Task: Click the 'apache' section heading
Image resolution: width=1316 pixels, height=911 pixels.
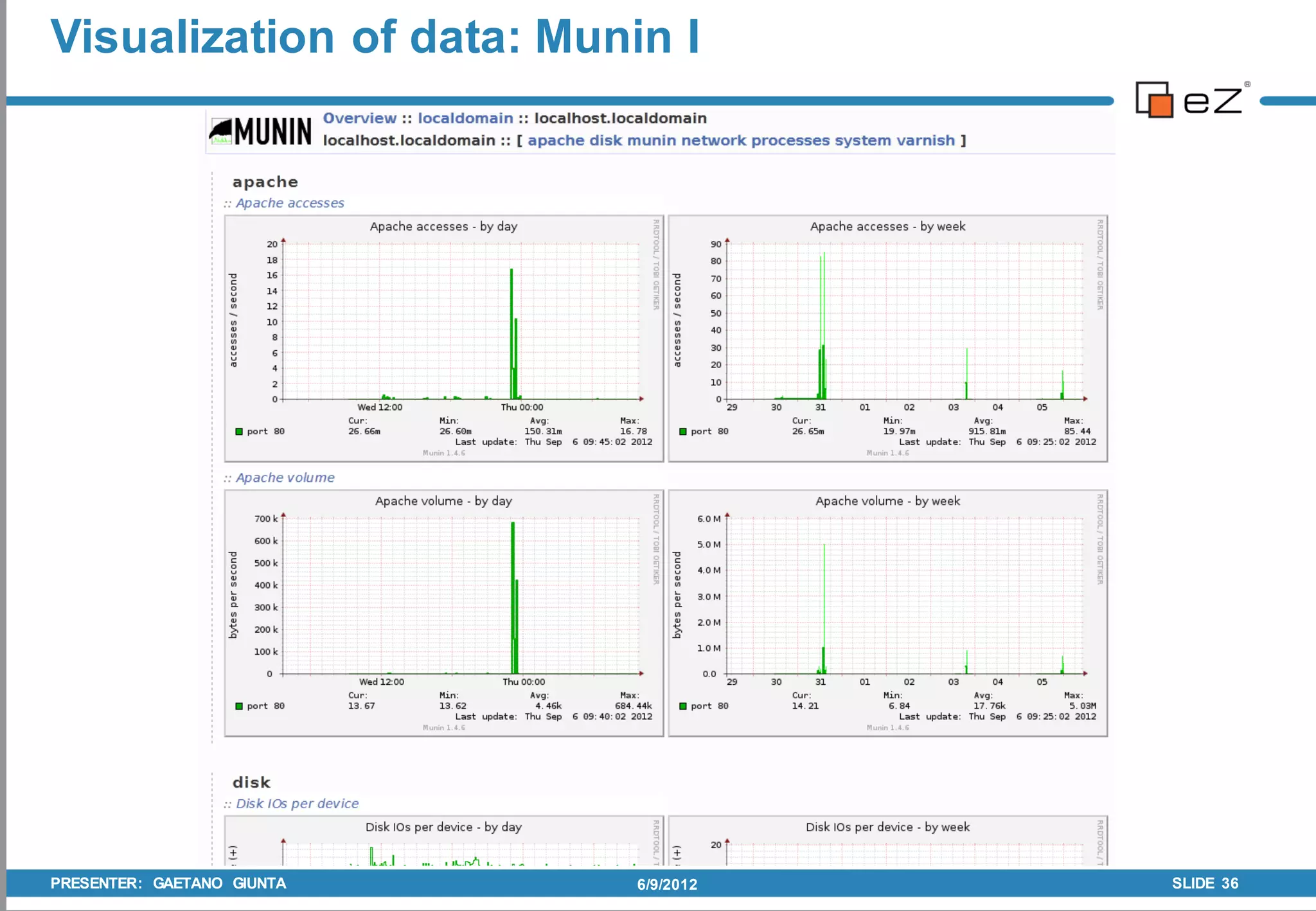Action: (x=265, y=182)
